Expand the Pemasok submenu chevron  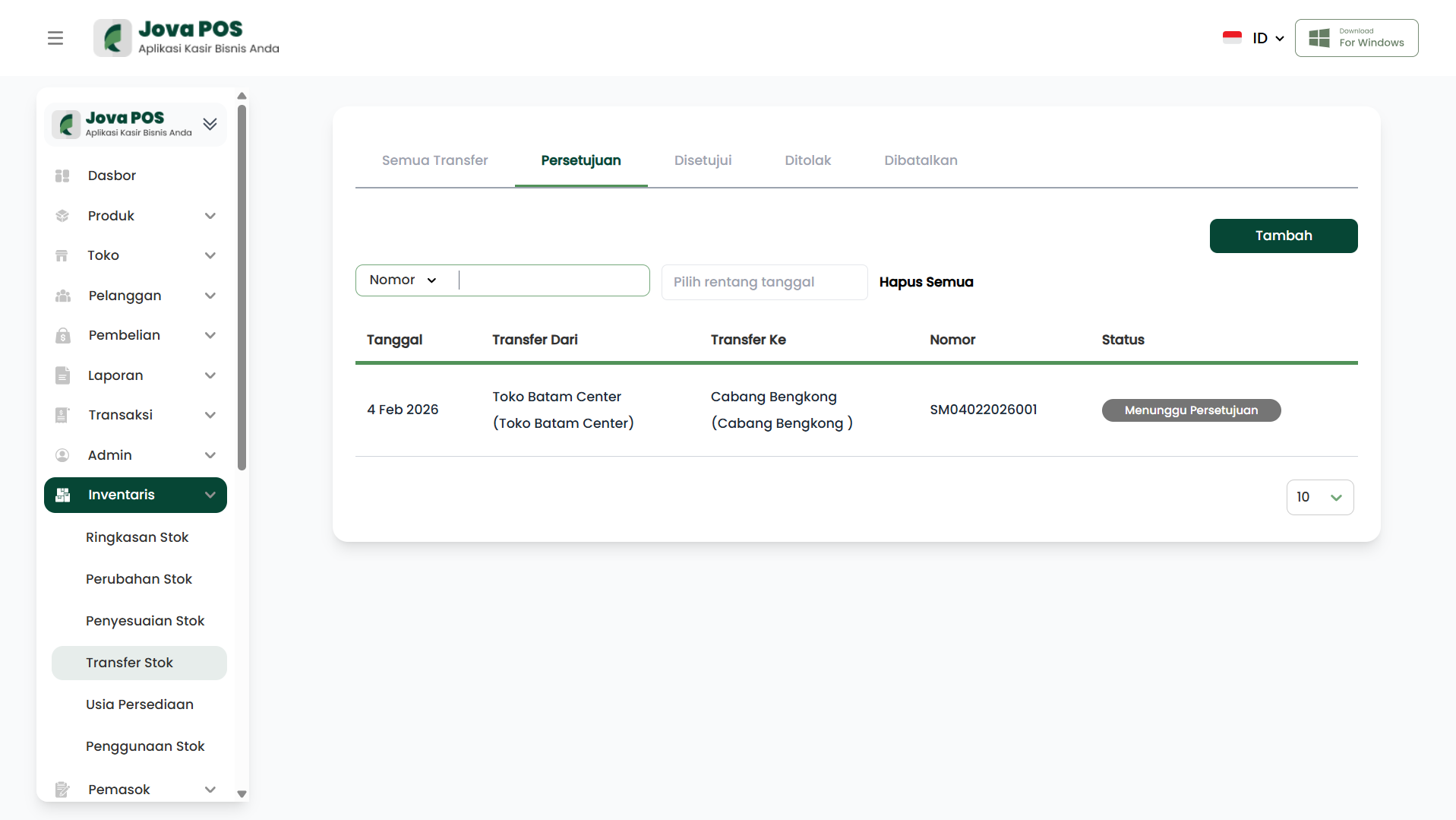210,790
